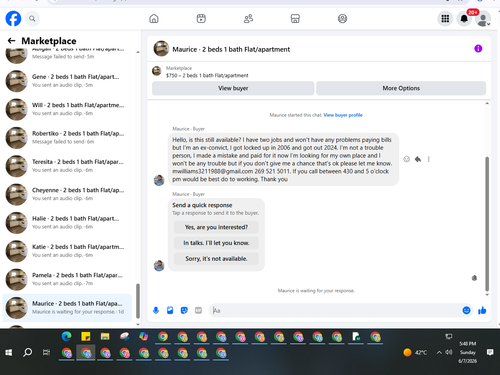This screenshot has width=500, height=375.
Task: Open Maurice's avatar in chat header
Action: 161,49
